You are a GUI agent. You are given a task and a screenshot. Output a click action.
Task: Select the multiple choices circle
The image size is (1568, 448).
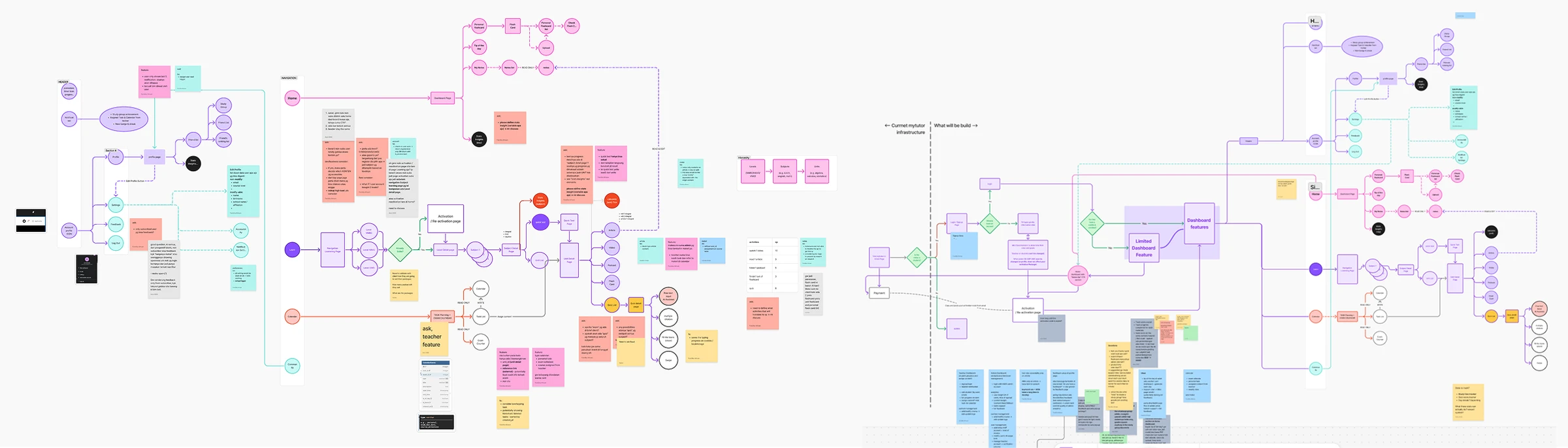pos(668,317)
